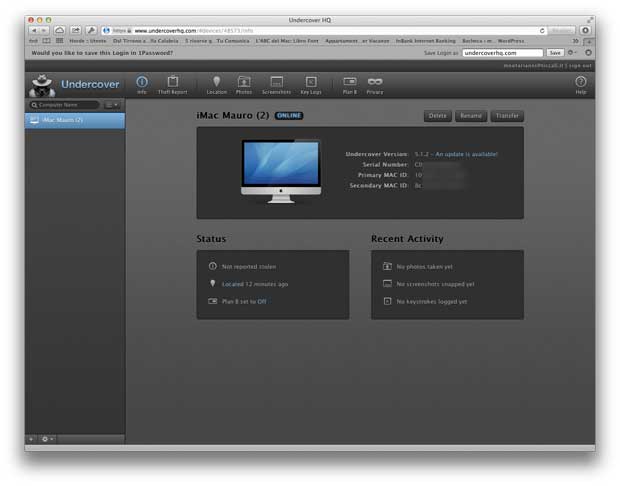Click the Safari back arrow
The image size is (620, 486).
(x=34, y=30)
